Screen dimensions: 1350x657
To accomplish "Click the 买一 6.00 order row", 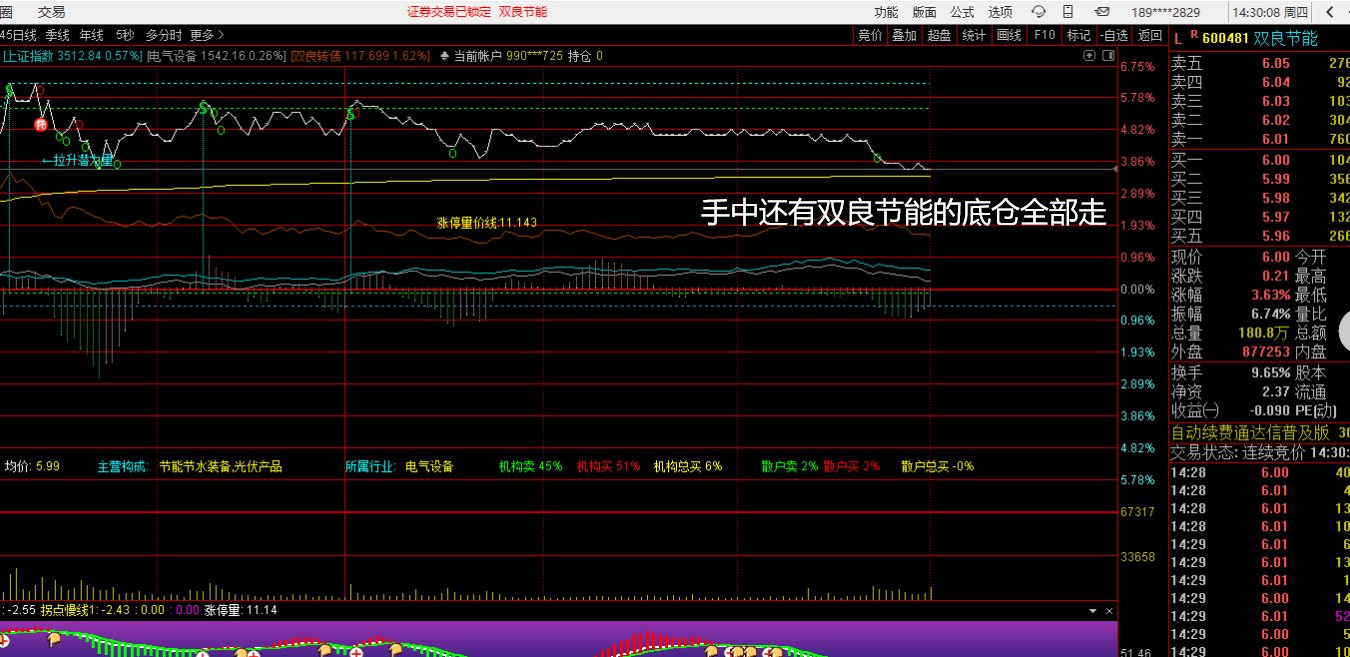I will [x=1260, y=160].
